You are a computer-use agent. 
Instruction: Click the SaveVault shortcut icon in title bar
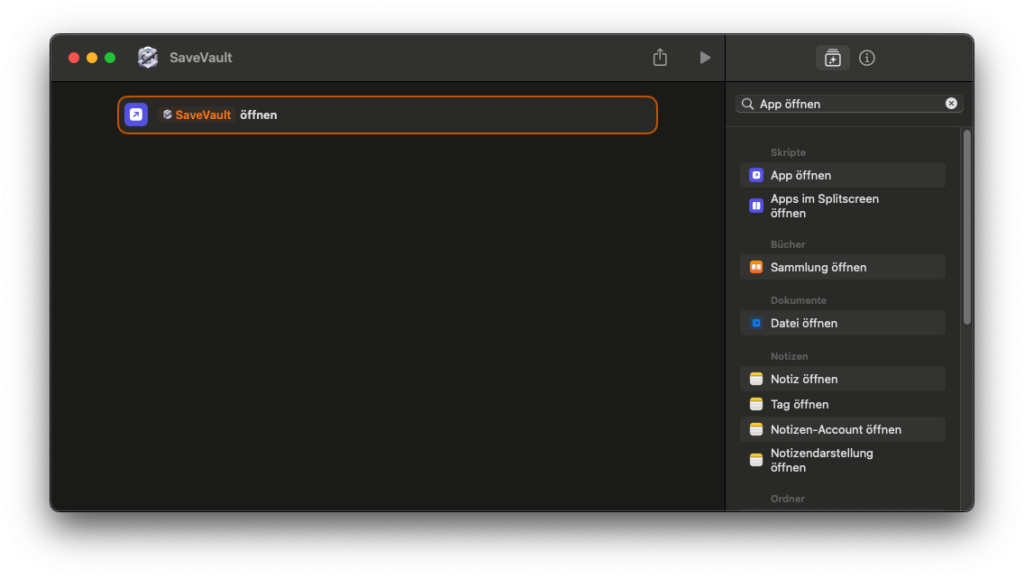click(148, 57)
